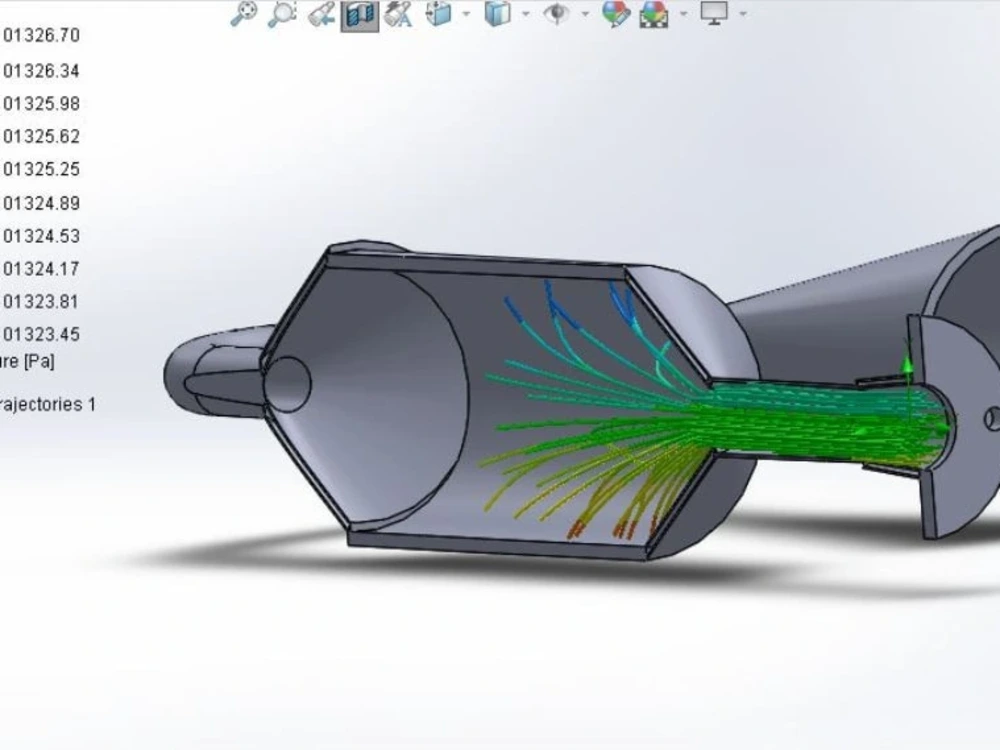Click the Display Style icon
The image size is (1000, 750).
pyautogui.click(x=496, y=15)
